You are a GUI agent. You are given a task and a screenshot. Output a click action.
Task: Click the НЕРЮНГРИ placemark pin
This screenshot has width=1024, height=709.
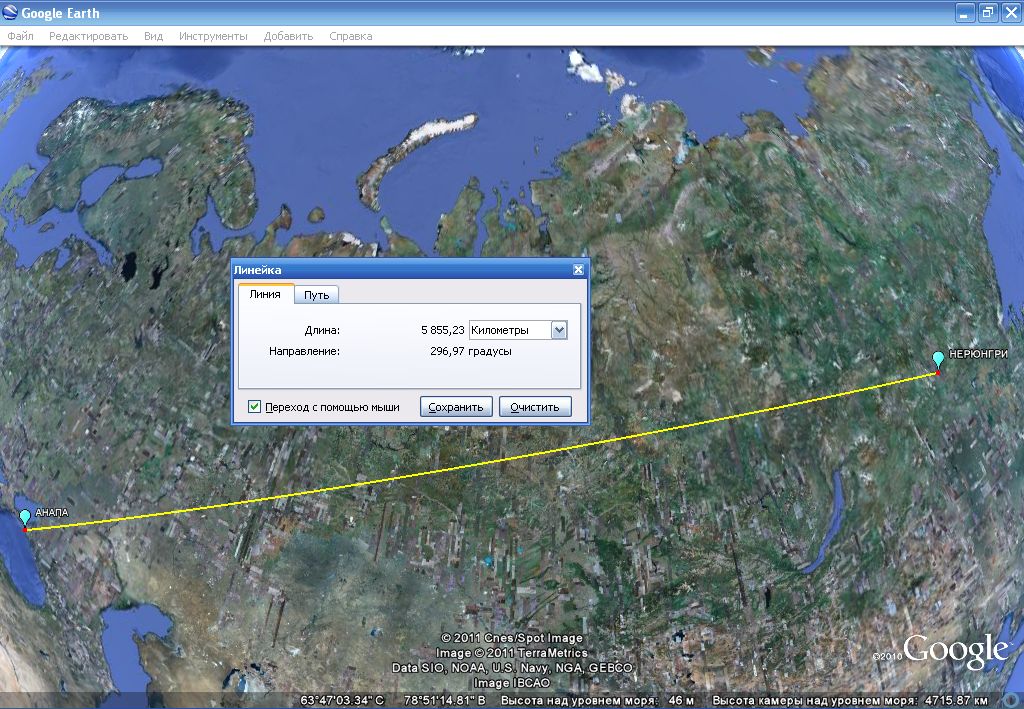pos(938,360)
